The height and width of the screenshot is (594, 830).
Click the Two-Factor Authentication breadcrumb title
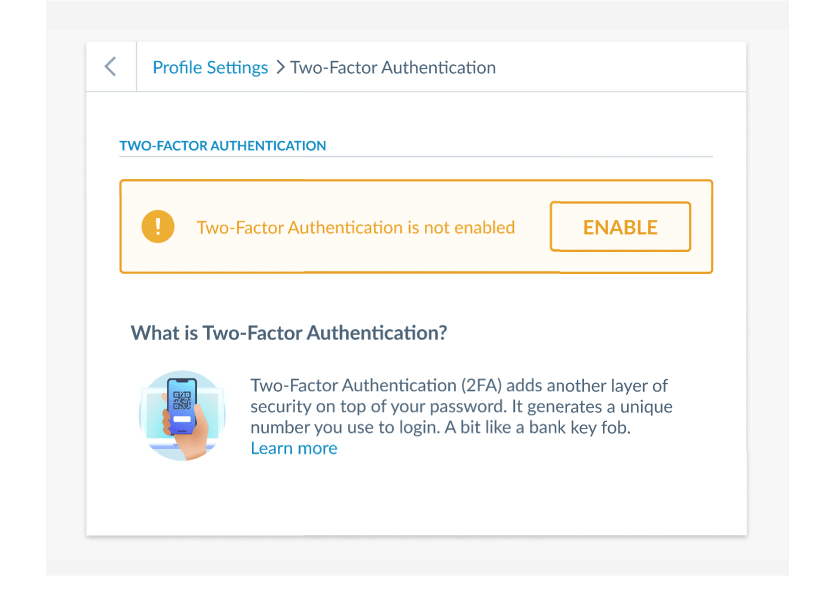(x=393, y=68)
